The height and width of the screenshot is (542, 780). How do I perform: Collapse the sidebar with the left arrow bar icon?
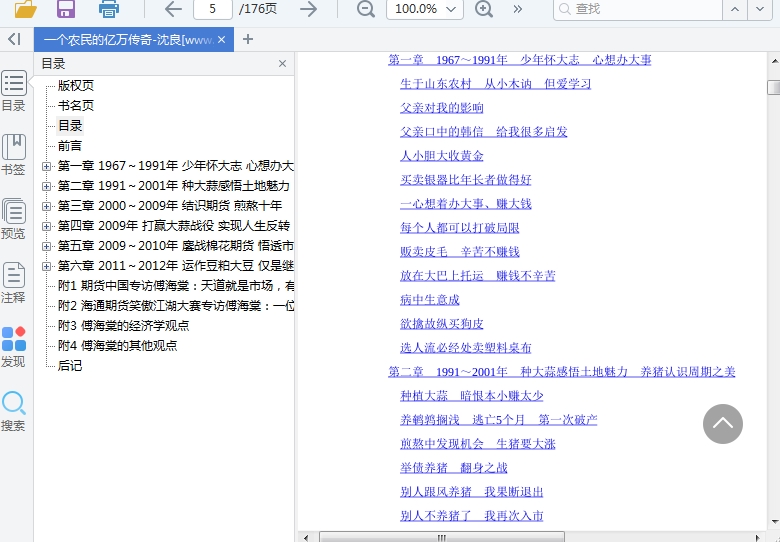pyautogui.click(x=15, y=39)
